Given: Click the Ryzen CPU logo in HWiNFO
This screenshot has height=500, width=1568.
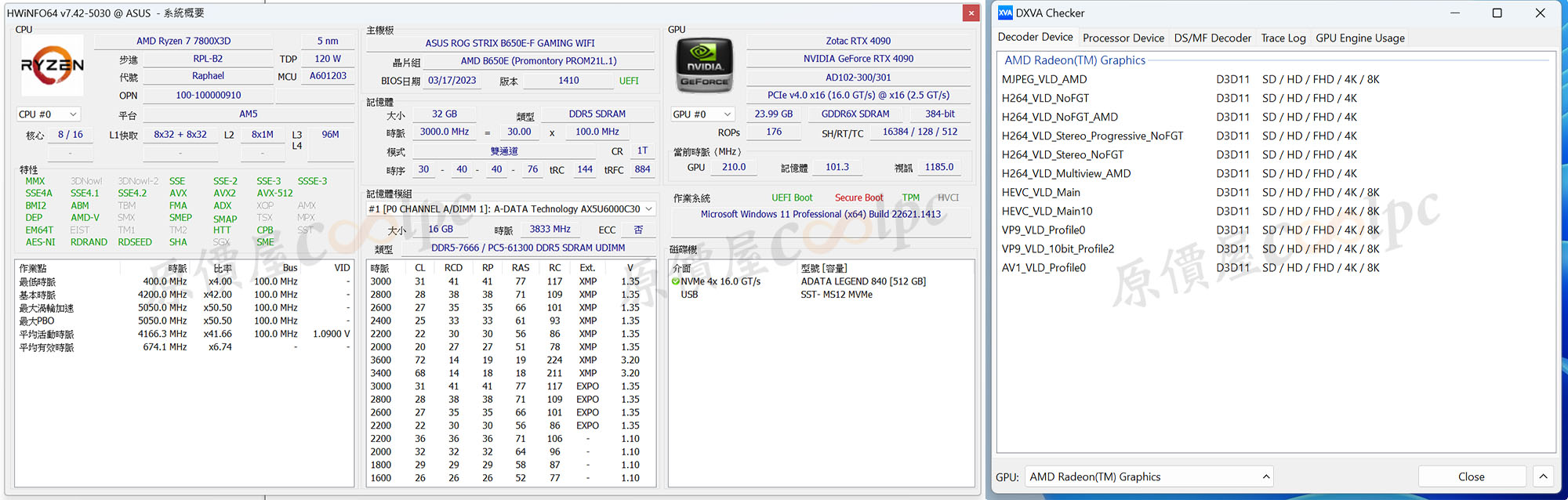Looking at the screenshot, I should [52, 65].
